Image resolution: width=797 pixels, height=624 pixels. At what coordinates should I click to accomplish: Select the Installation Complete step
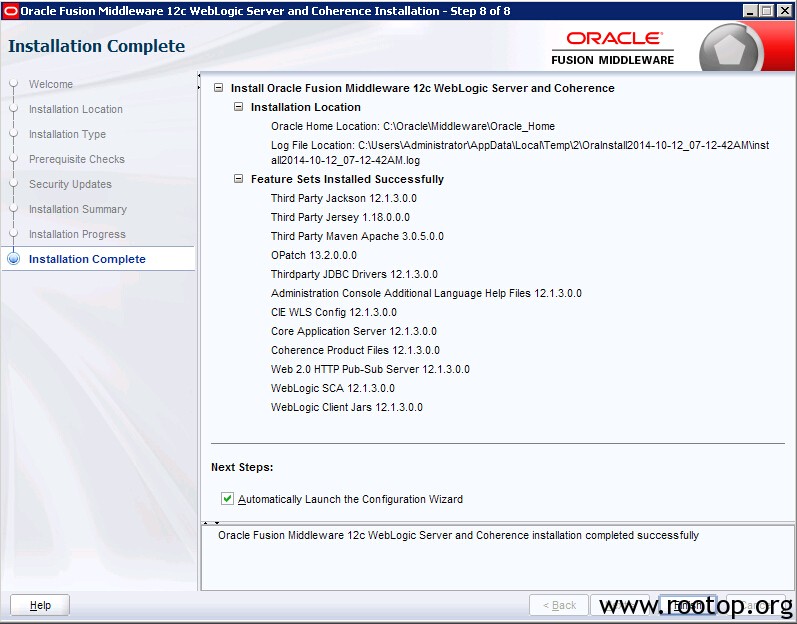point(87,259)
